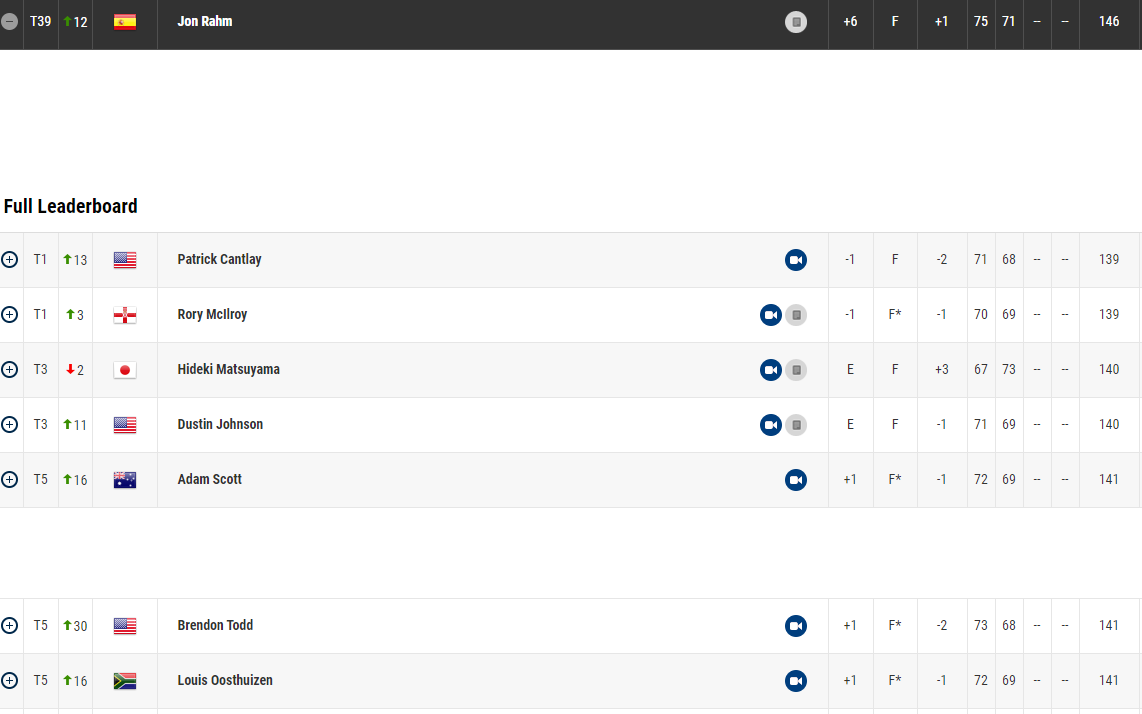1142x714 pixels.
Task: Open Patrick Cantlay's video highlights icon
Action: point(795,260)
